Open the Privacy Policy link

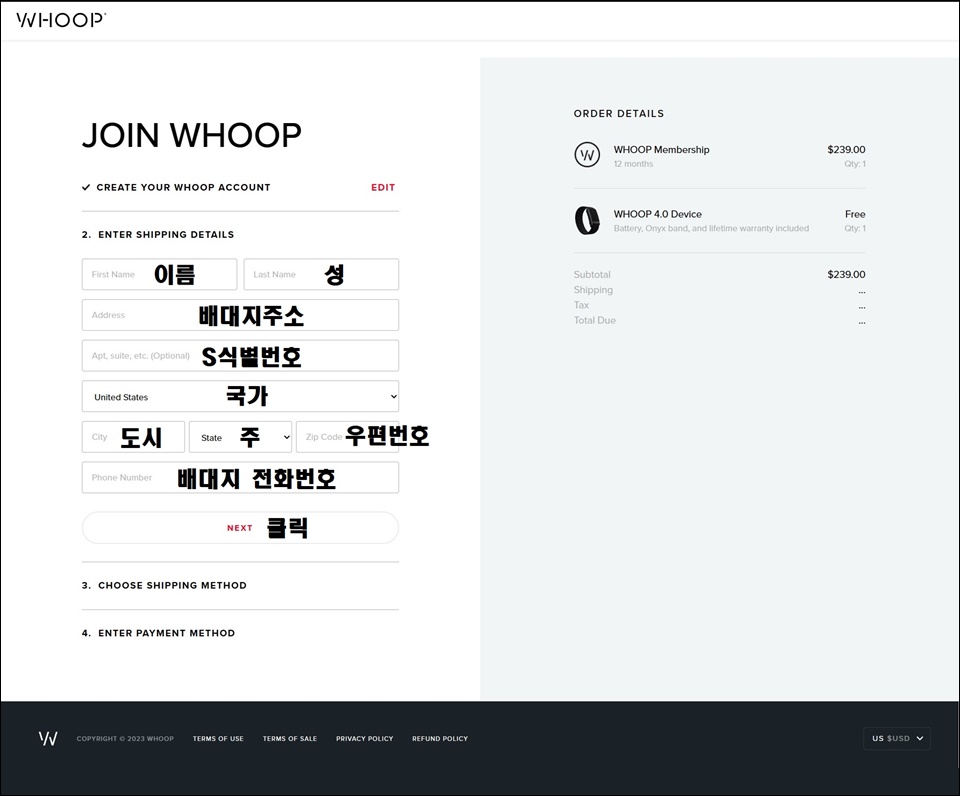coord(364,738)
